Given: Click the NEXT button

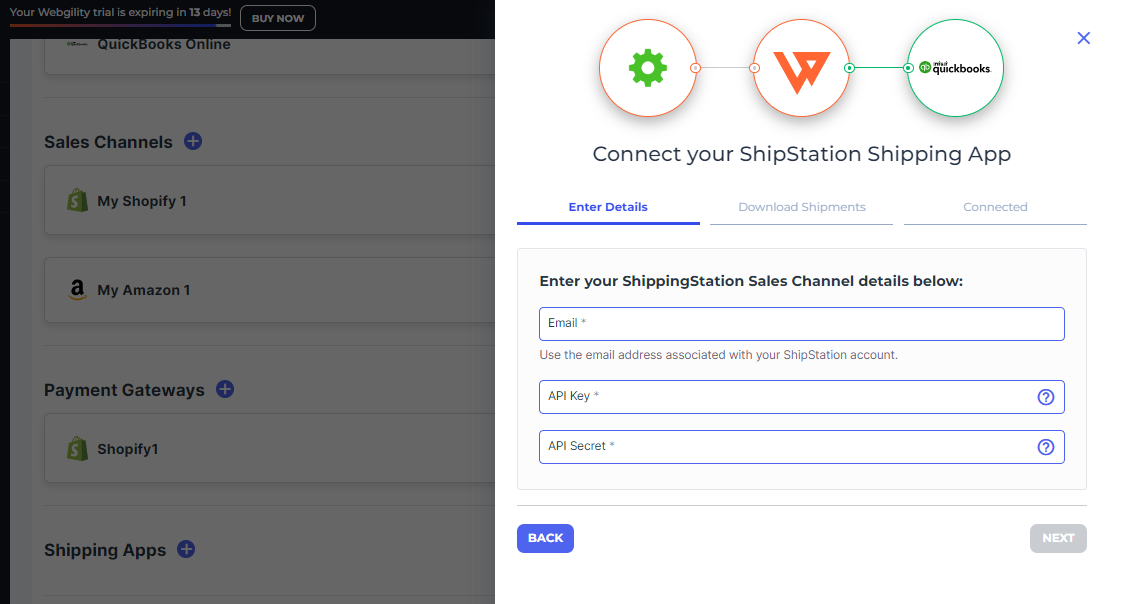Looking at the screenshot, I should (x=1058, y=538).
